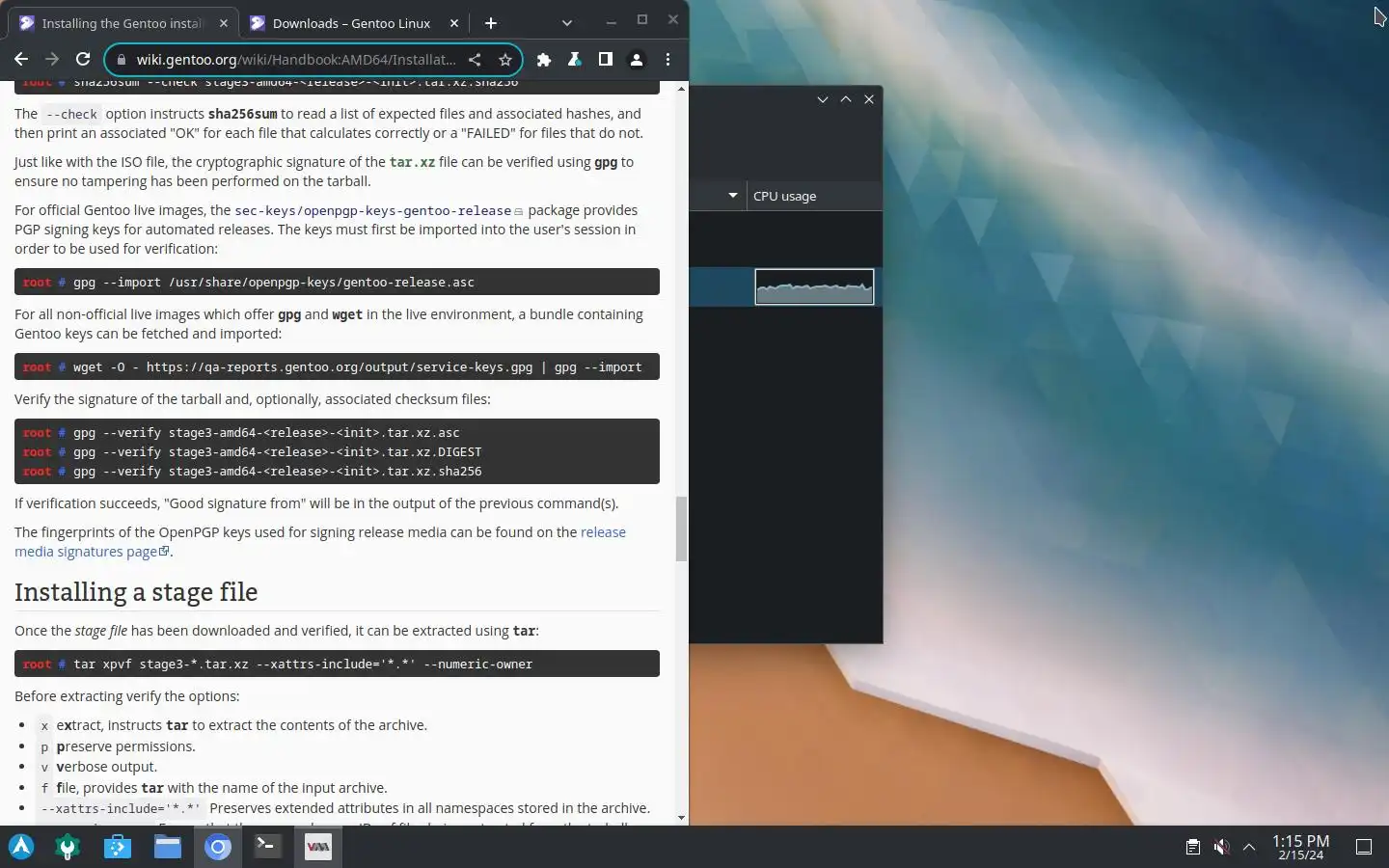Click the CPU usage column header
1389x868 pixels.
[x=814, y=196]
